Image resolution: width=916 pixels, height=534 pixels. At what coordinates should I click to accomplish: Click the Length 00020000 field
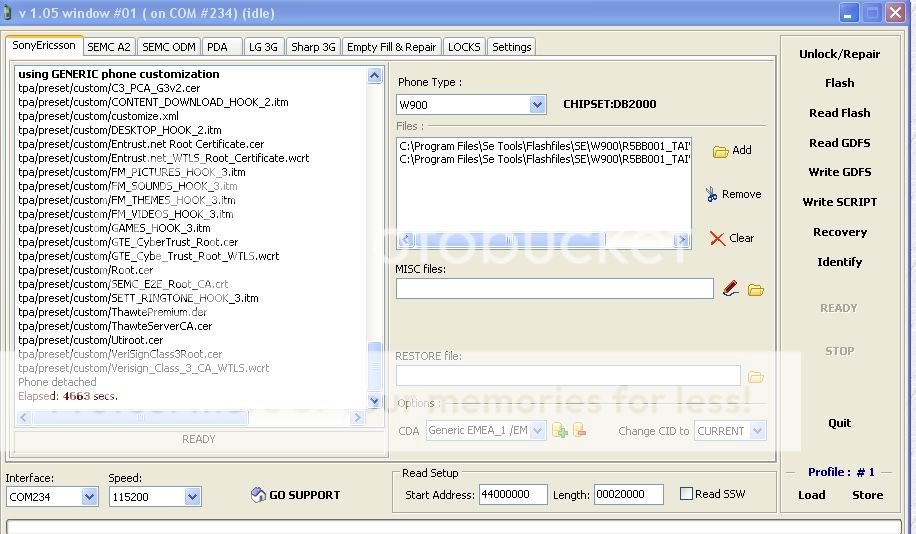click(x=629, y=494)
